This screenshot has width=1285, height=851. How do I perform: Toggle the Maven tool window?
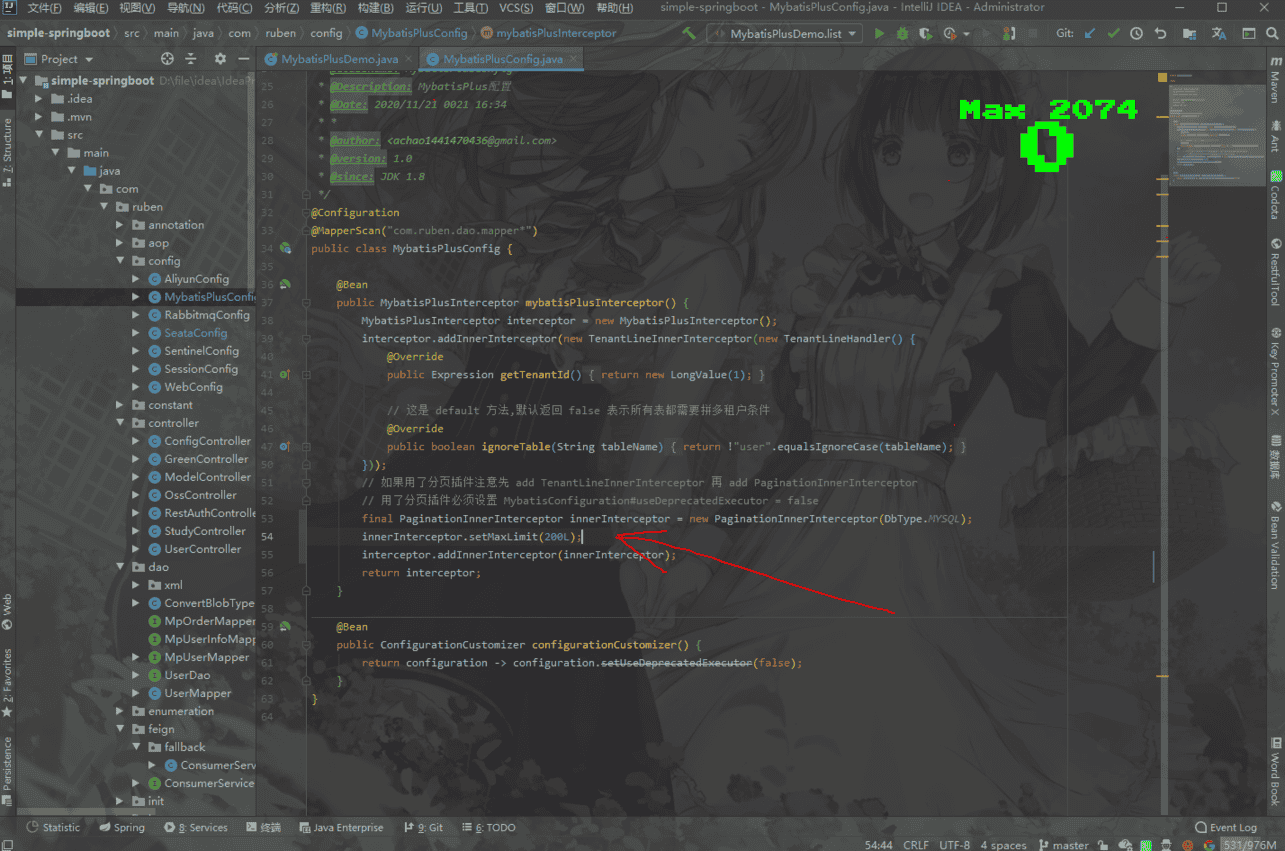pos(1275,87)
